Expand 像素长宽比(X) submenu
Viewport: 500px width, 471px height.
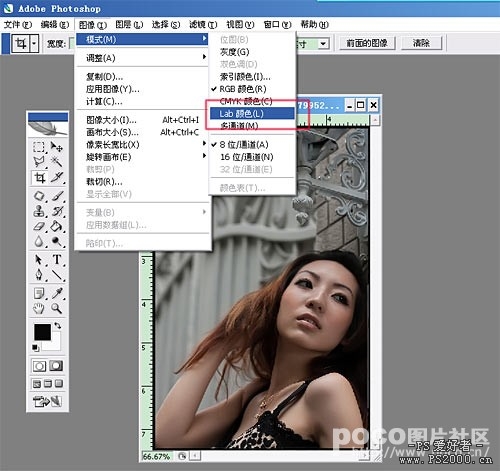(x=142, y=145)
